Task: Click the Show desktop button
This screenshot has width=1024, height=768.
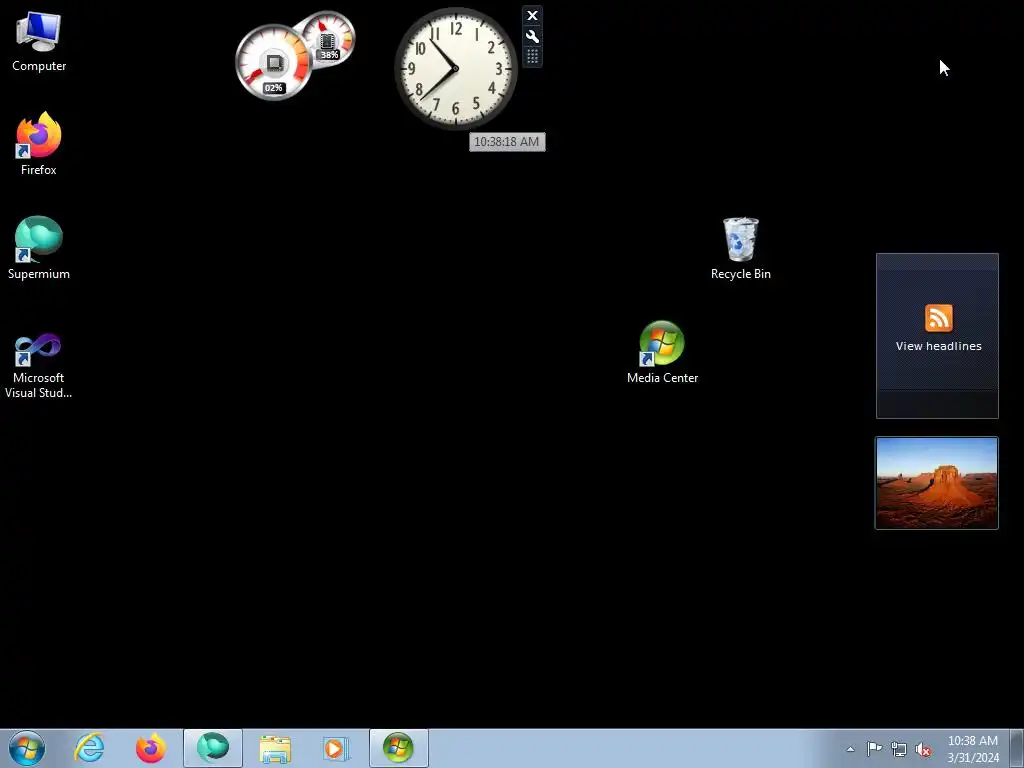Action: coord(1017,748)
